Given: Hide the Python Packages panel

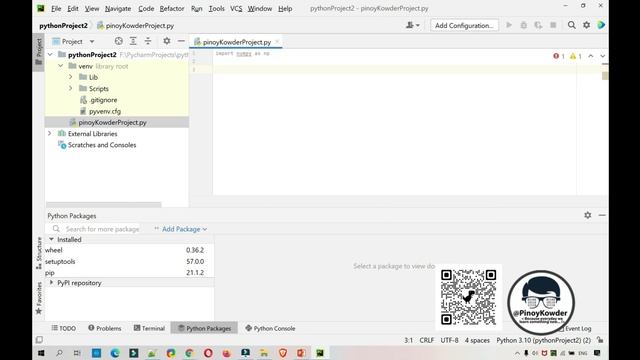Looking at the screenshot, I should point(602,215).
